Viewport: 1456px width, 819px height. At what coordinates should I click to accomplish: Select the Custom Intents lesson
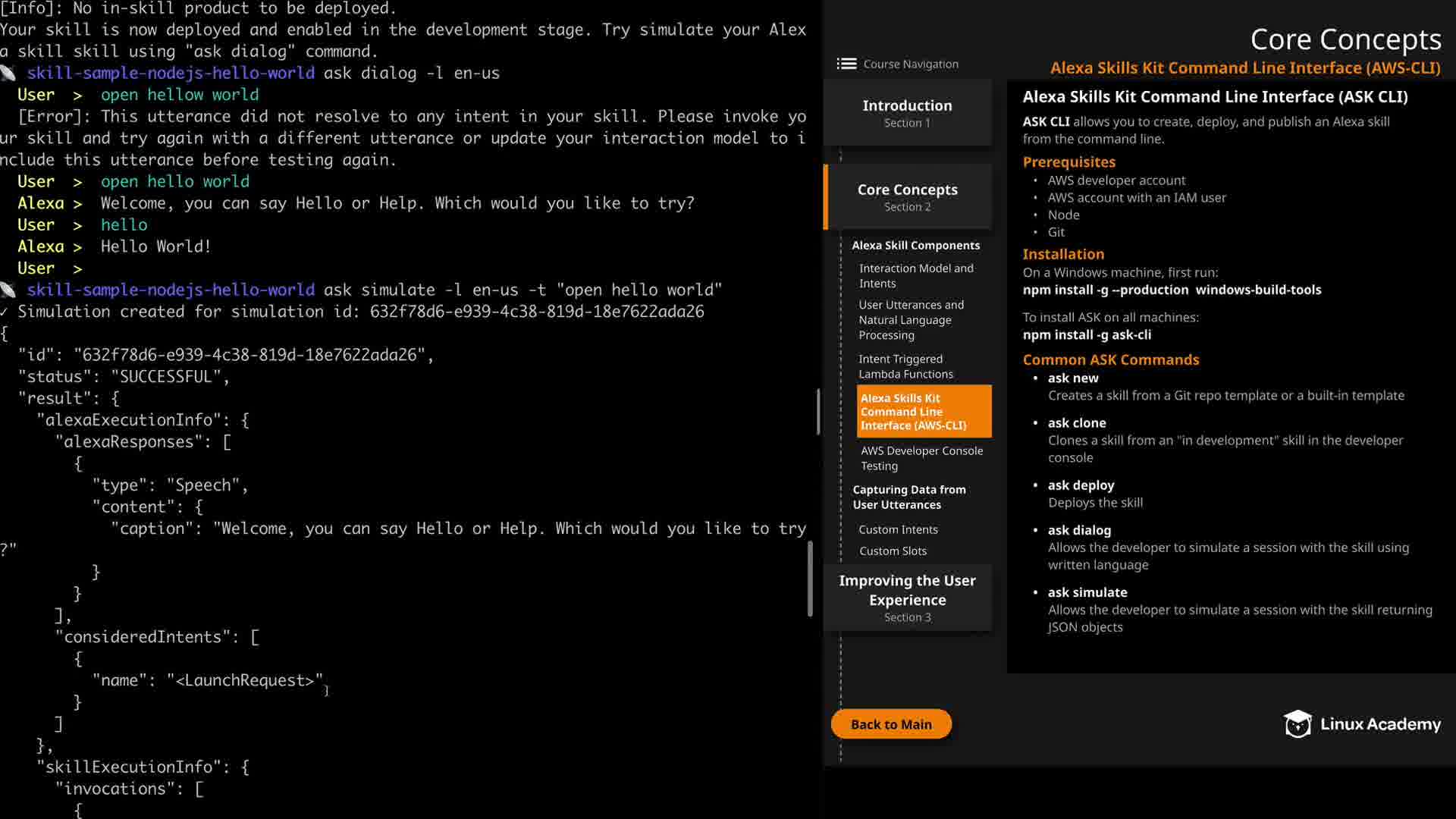(898, 529)
